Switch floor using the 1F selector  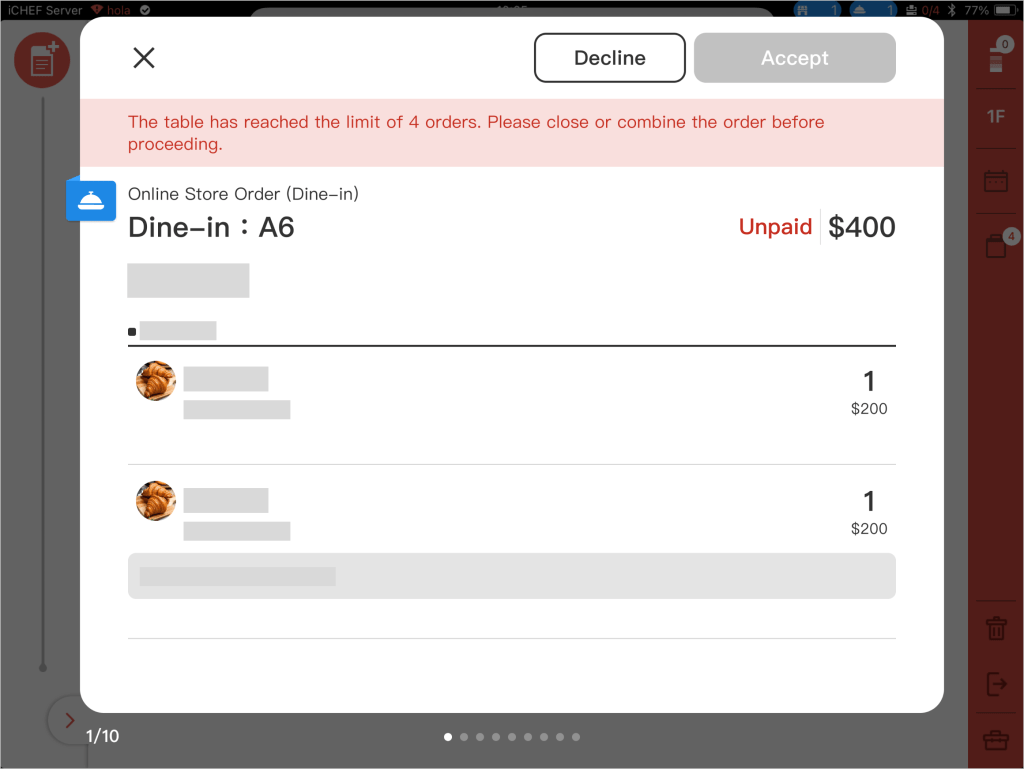click(x=996, y=117)
